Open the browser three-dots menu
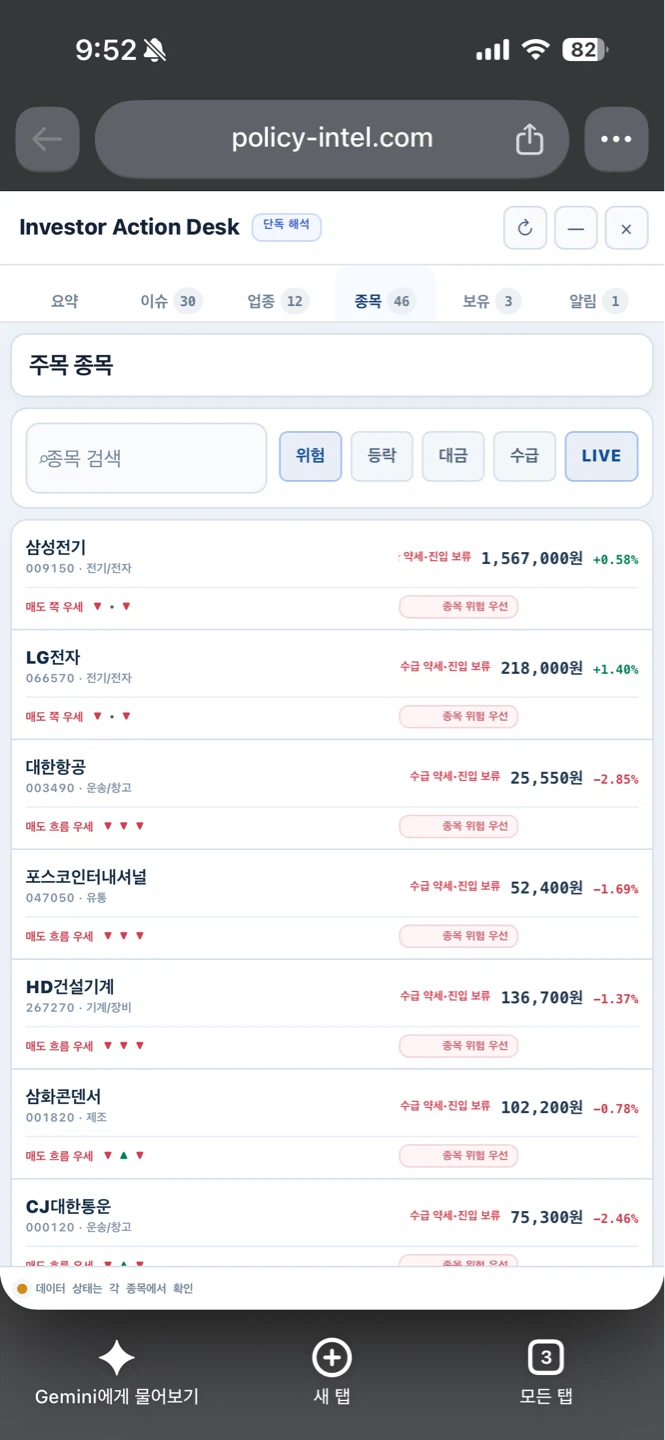Viewport: 665px width, 1440px height. (616, 139)
